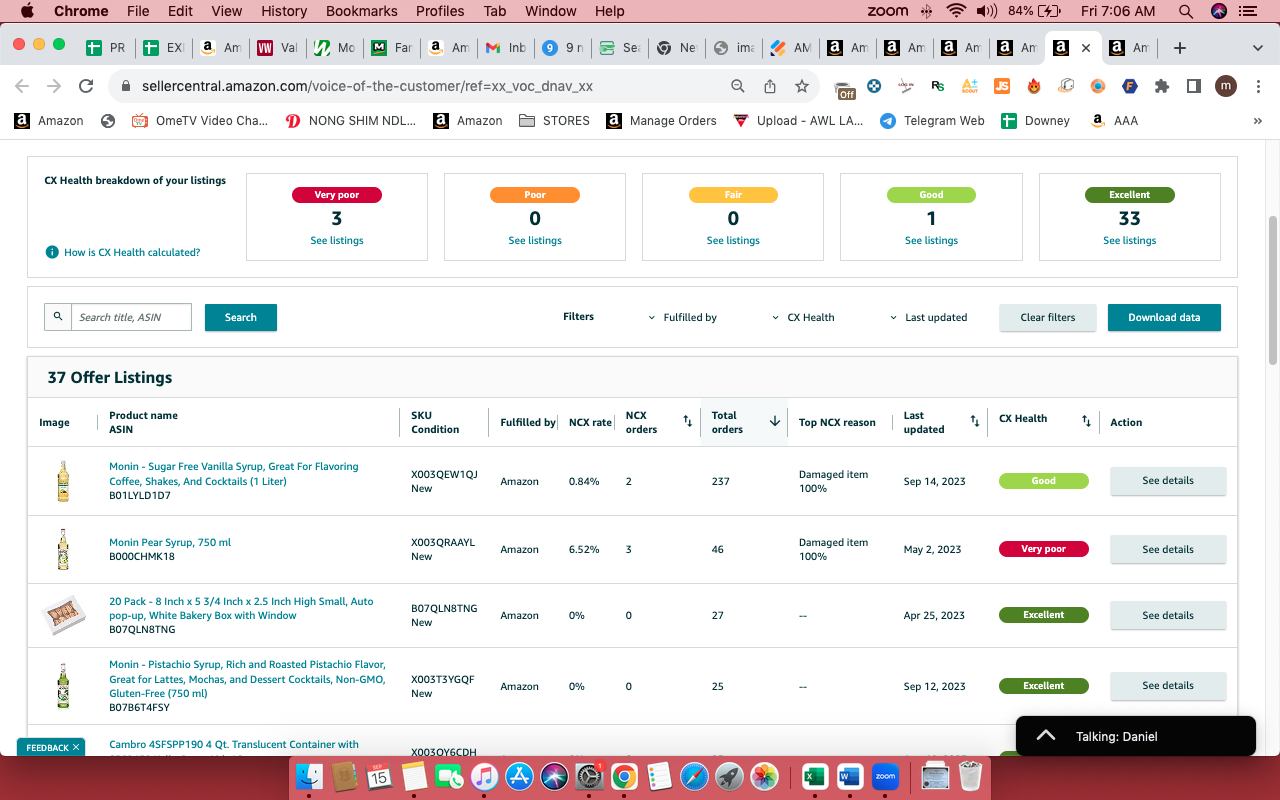Click the 'Search title, ASIN' input field

point(131,317)
